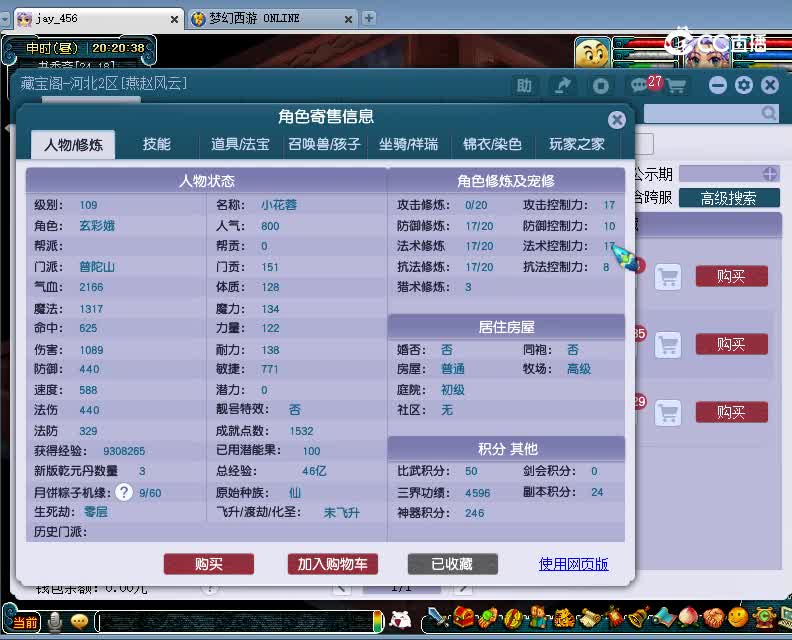This screenshot has width=792, height=640.
Task: Click the microphone voice icon in the chat bar
Action: pyautogui.click(x=55, y=622)
